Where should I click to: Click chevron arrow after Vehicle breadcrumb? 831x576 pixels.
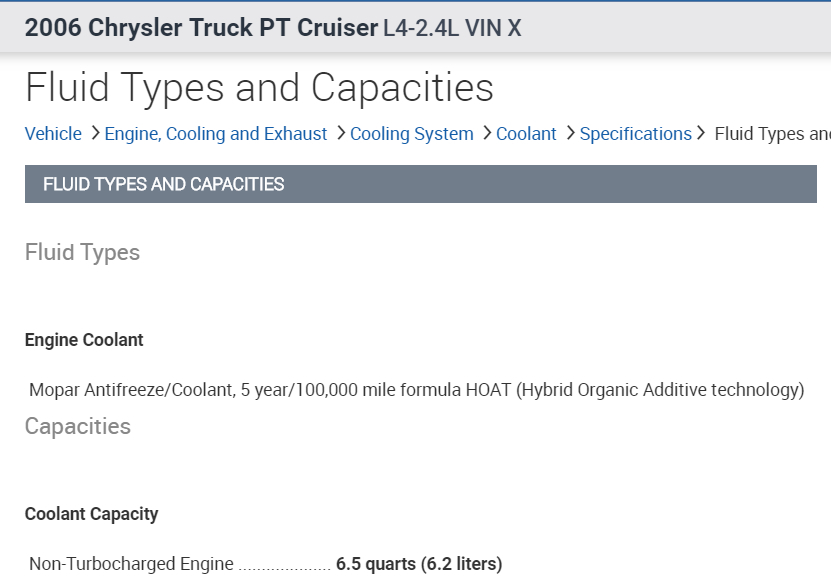click(95, 133)
